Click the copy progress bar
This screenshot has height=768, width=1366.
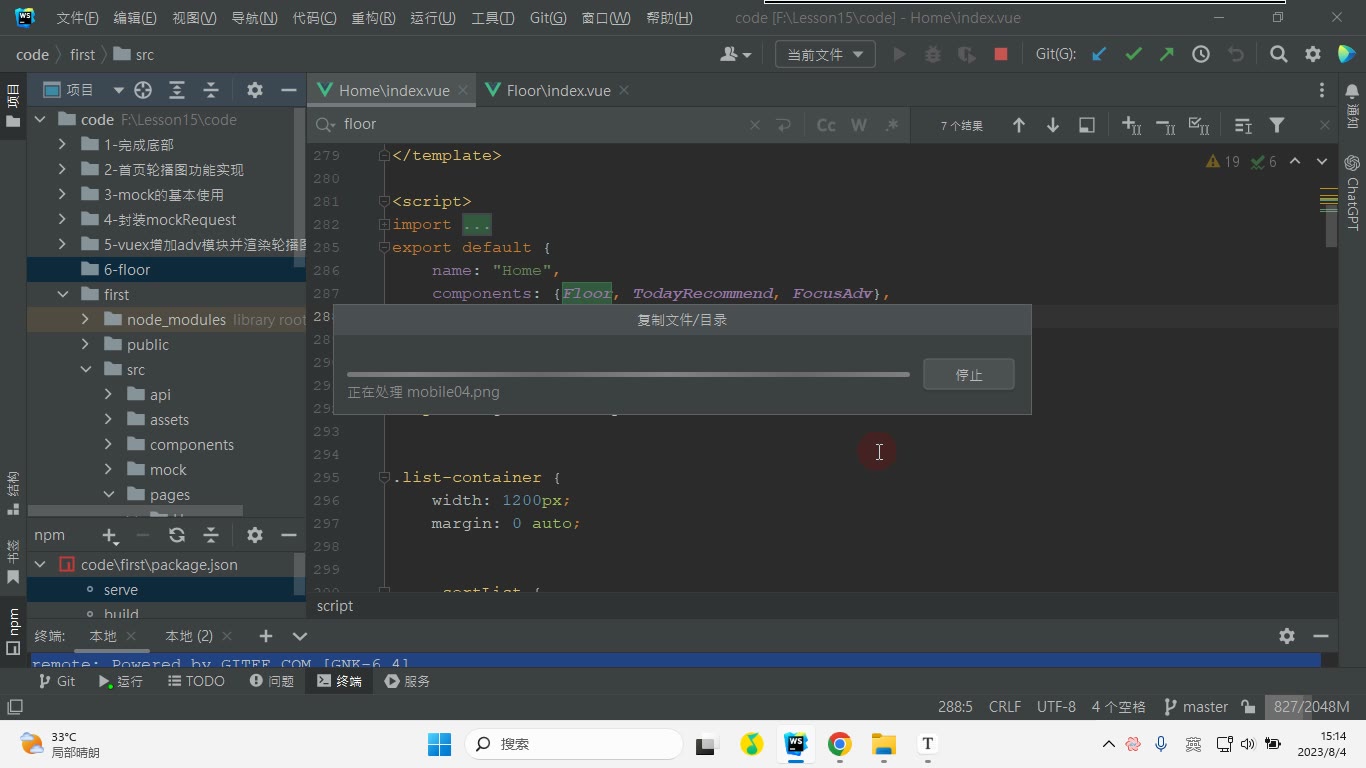(628, 375)
